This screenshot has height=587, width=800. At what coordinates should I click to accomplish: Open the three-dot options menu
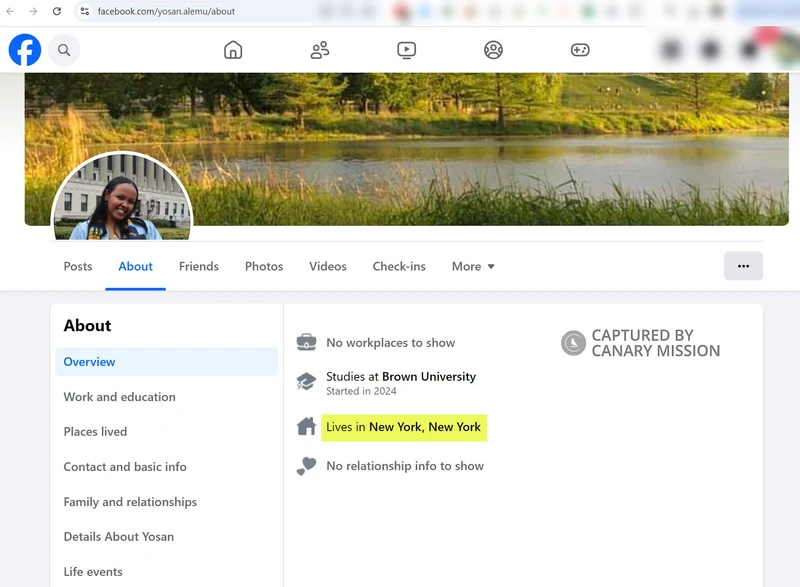pos(743,265)
